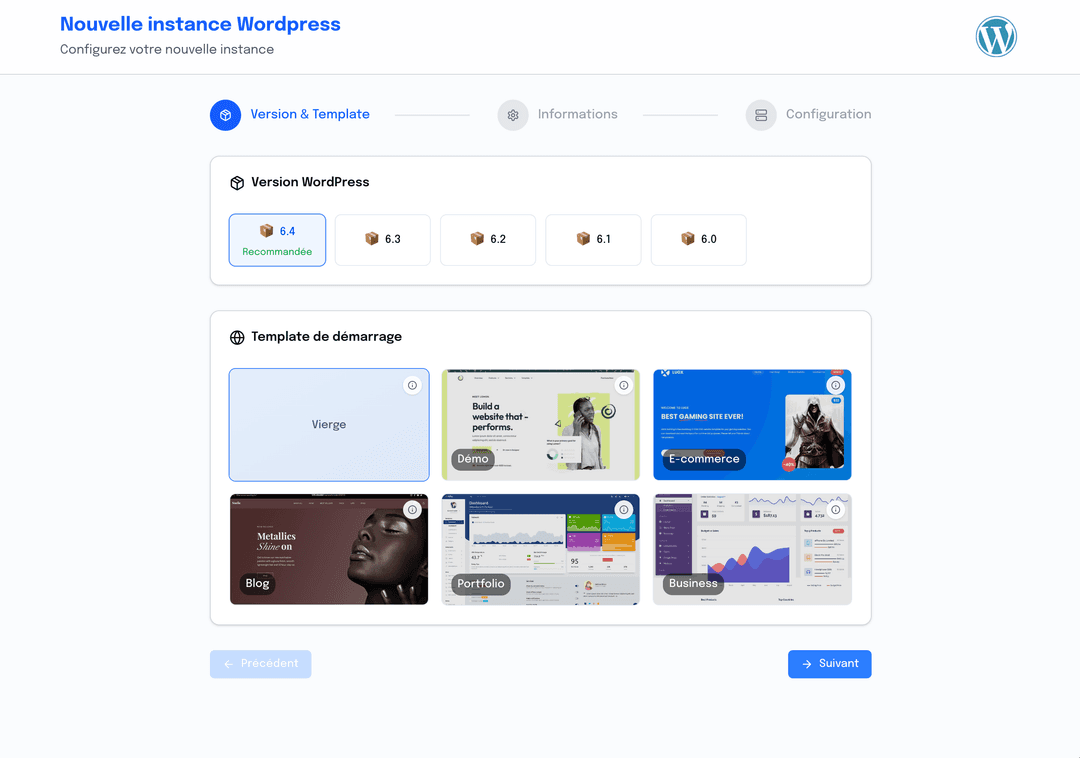Image resolution: width=1080 pixels, height=758 pixels.
Task: Switch to the Informations step
Action: point(578,114)
